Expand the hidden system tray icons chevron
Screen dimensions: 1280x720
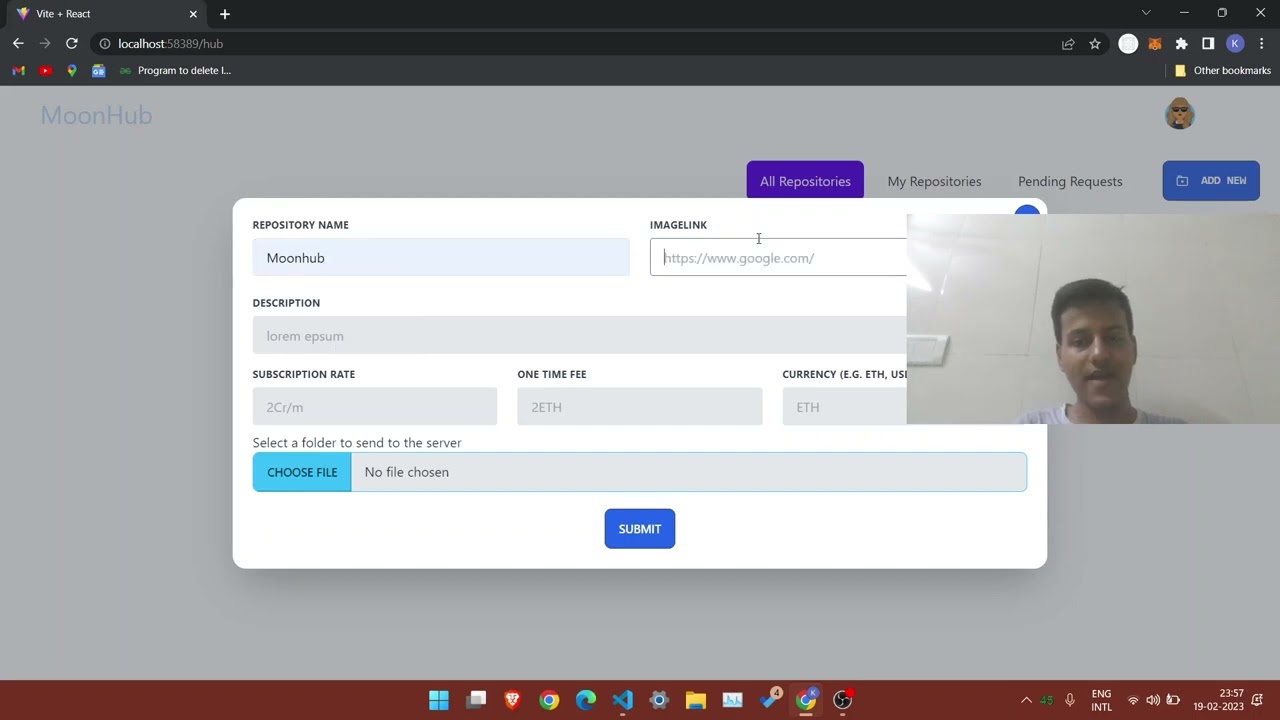[x=1026, y=700]
